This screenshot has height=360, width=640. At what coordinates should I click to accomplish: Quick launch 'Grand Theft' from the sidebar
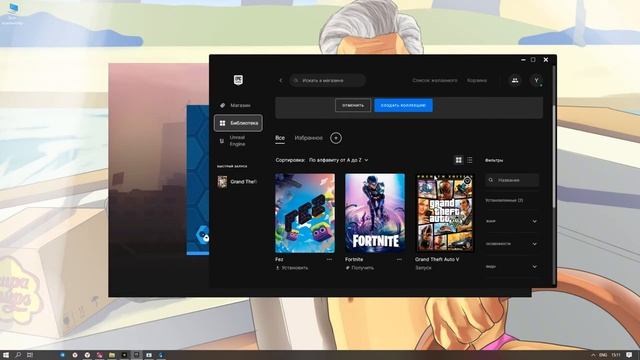pyautogui.click(x=238, y=182)
